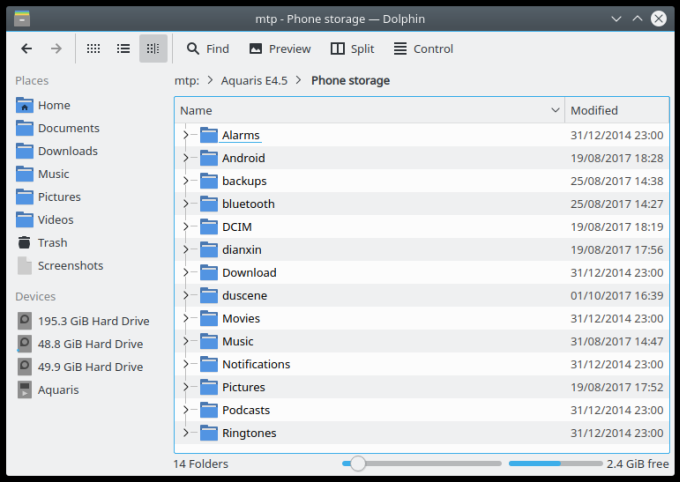Open the 49.9 GiB Hard Drive

80,367
